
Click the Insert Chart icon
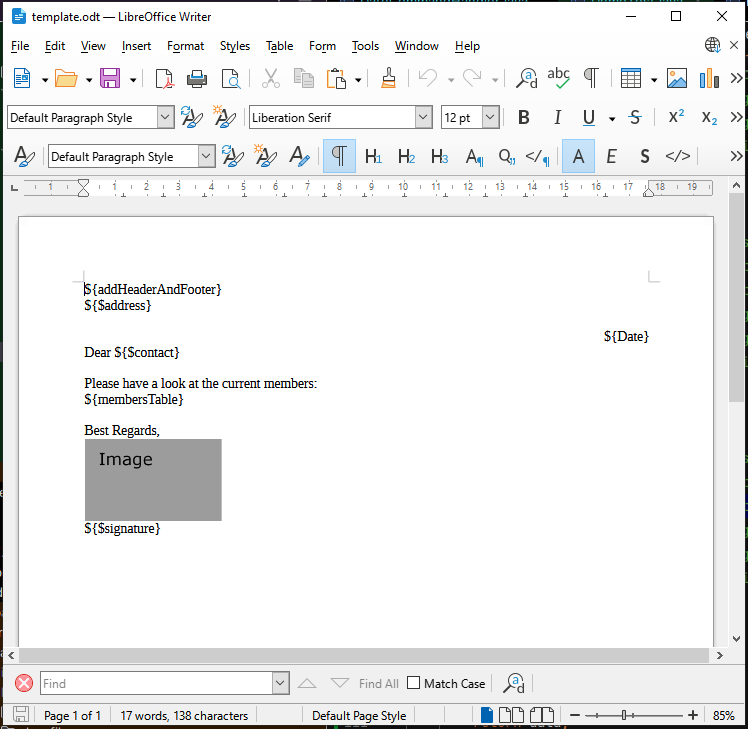[710, 79]
